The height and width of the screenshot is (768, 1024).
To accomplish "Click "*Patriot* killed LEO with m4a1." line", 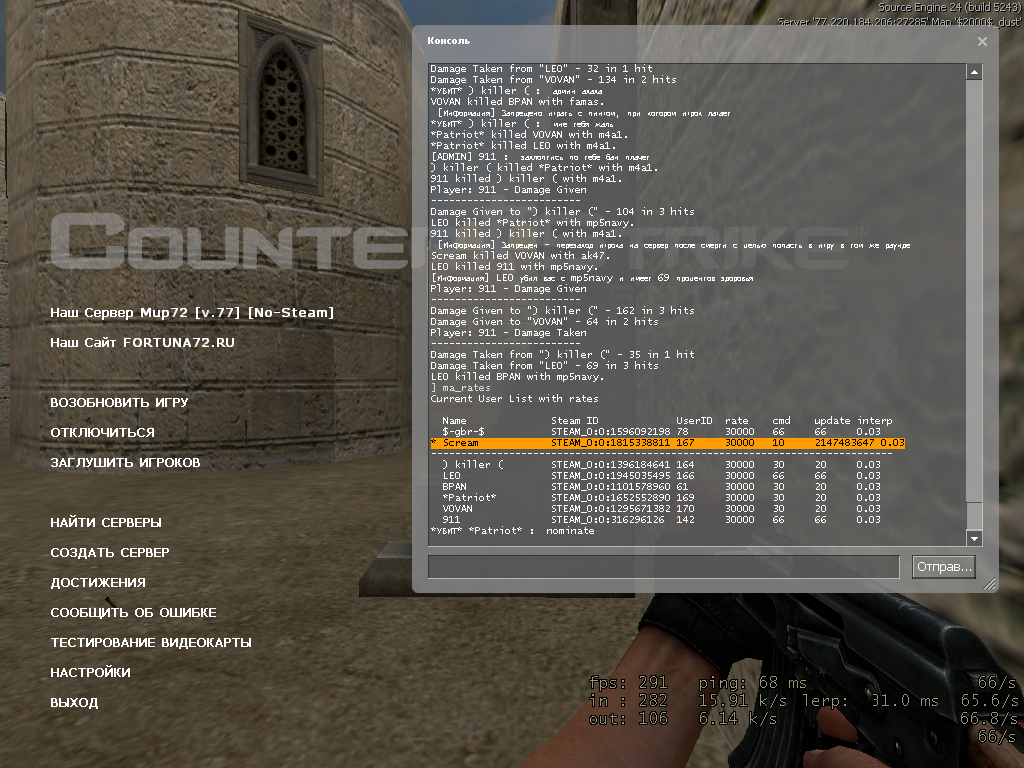I will 523,146.
